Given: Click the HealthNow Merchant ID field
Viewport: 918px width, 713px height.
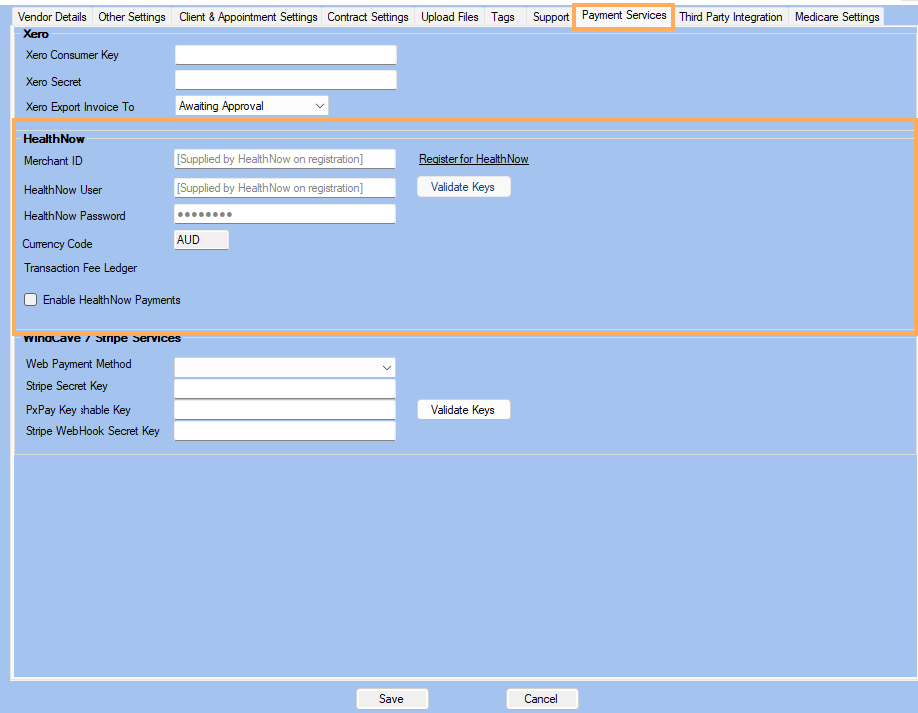Looking at the screenshot, I should click(285, 159).
